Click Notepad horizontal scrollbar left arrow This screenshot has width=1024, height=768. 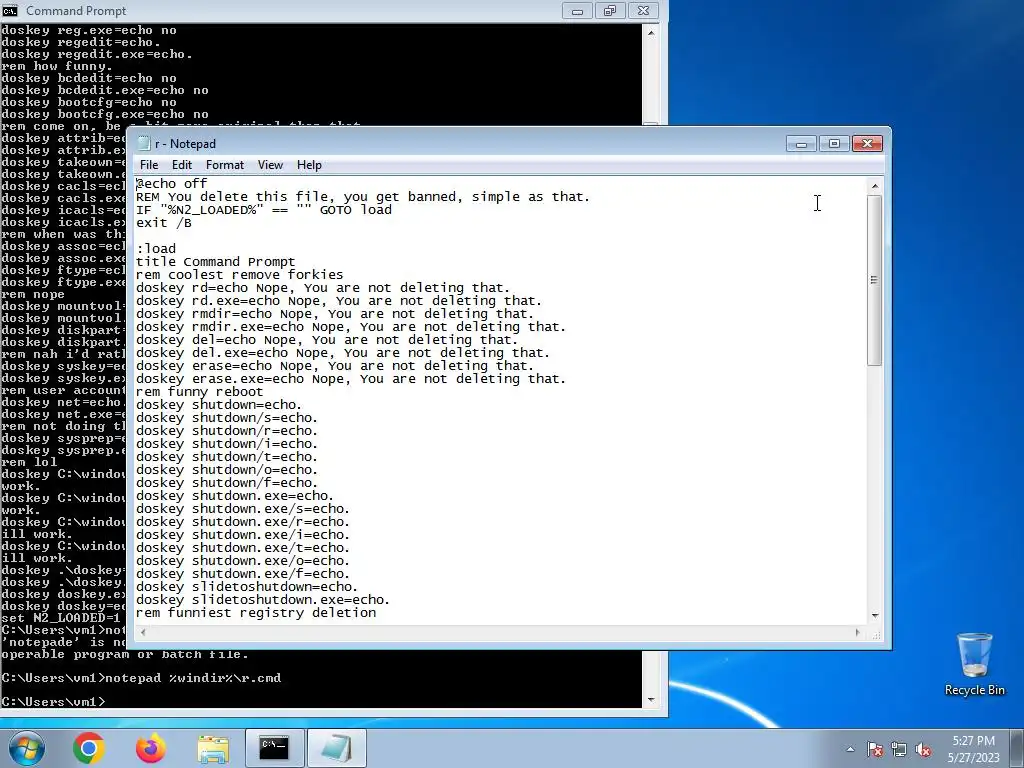[143, 632]
